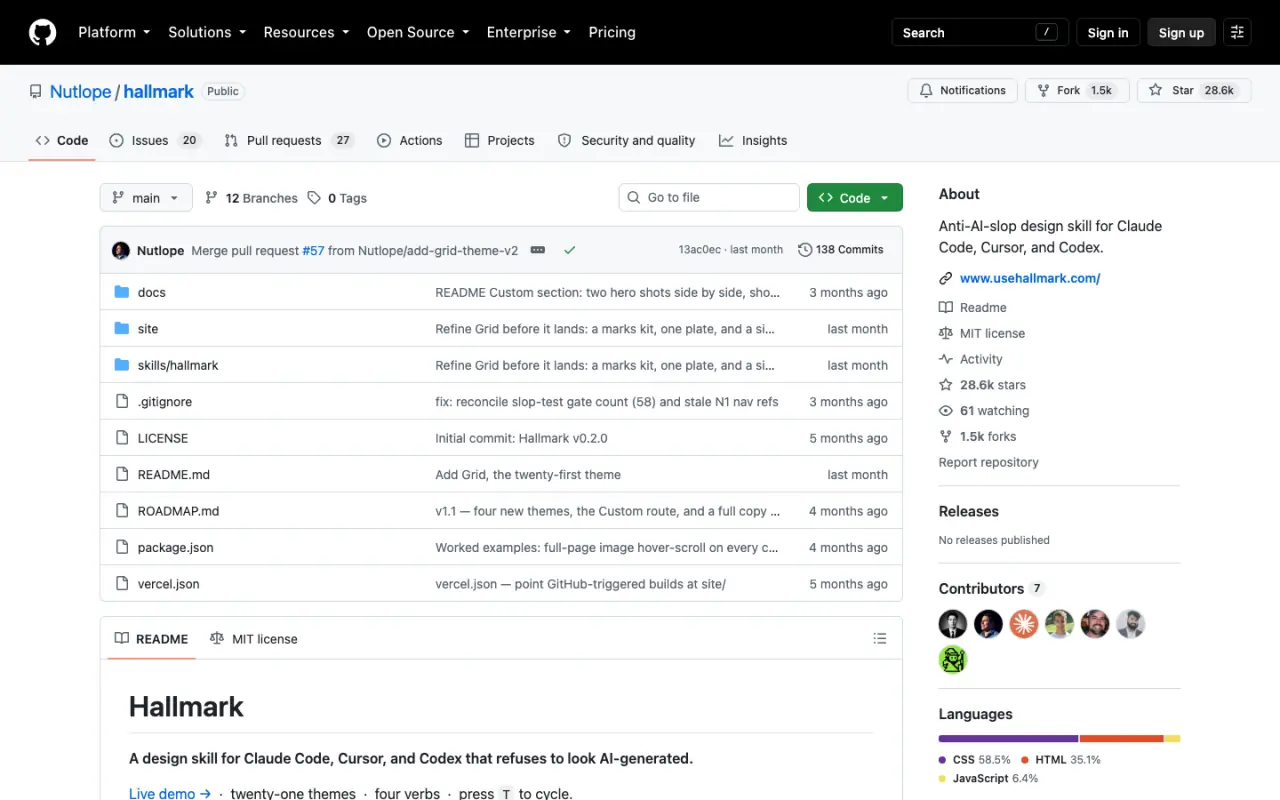The height and width of the screenshot is (800, 1280).
Task: Open the ROADMAP.md file
Action: click(178, 511)
